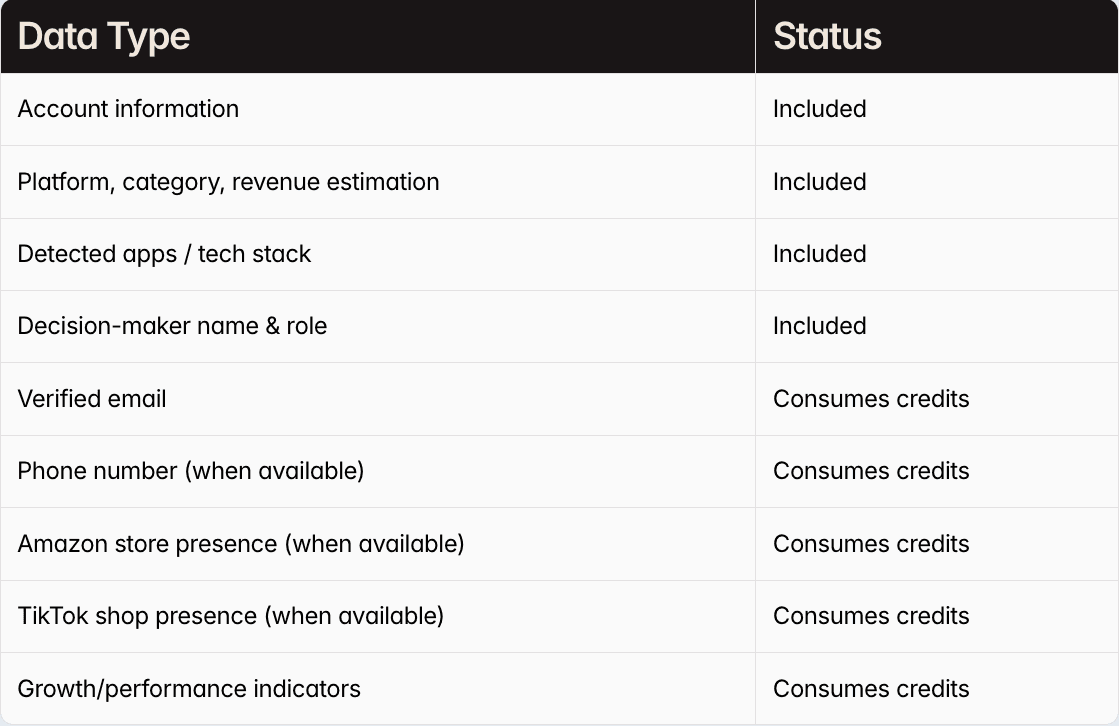Click Consumes credits beside TikTok shop presence

[x=871, y=616]
